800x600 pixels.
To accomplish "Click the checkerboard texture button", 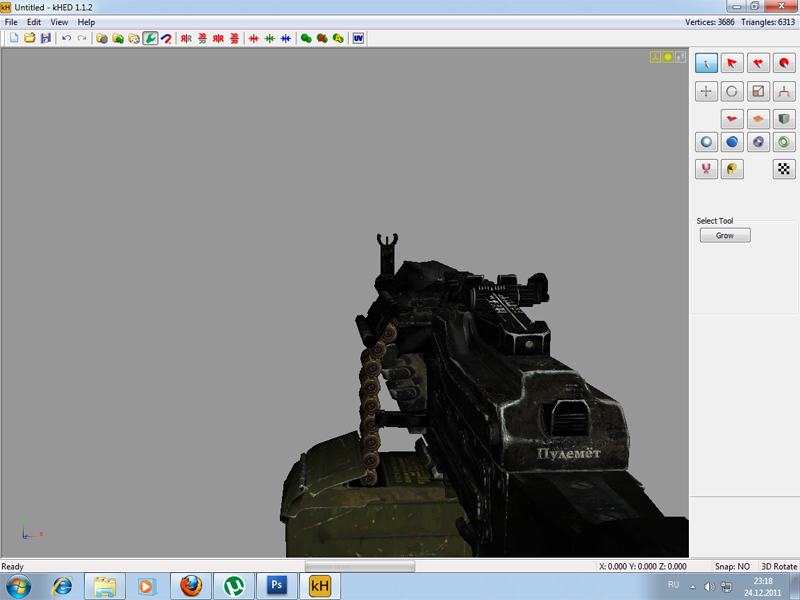I will (784, 169).
